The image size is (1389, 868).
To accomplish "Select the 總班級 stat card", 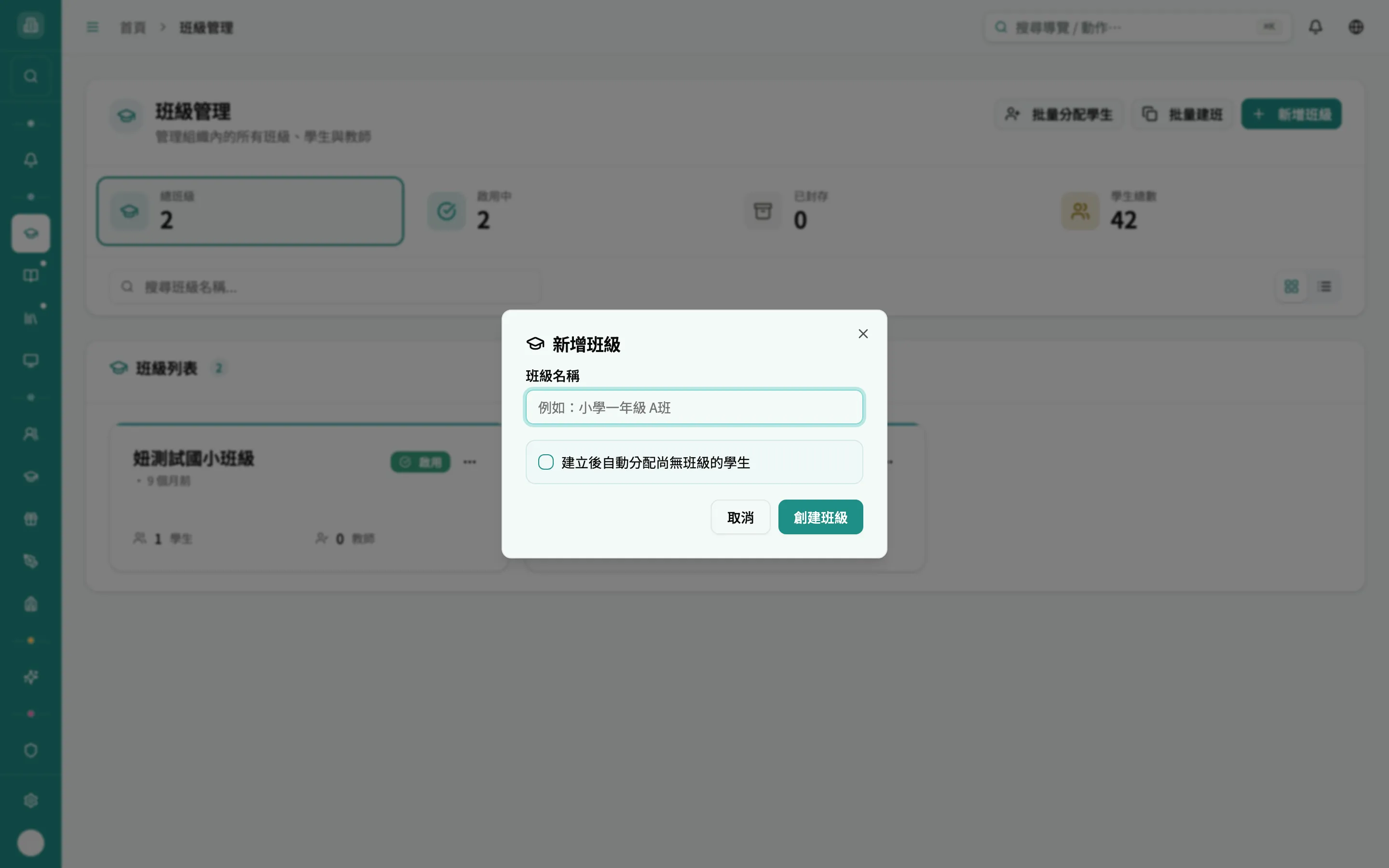I will tap(250, 211).
